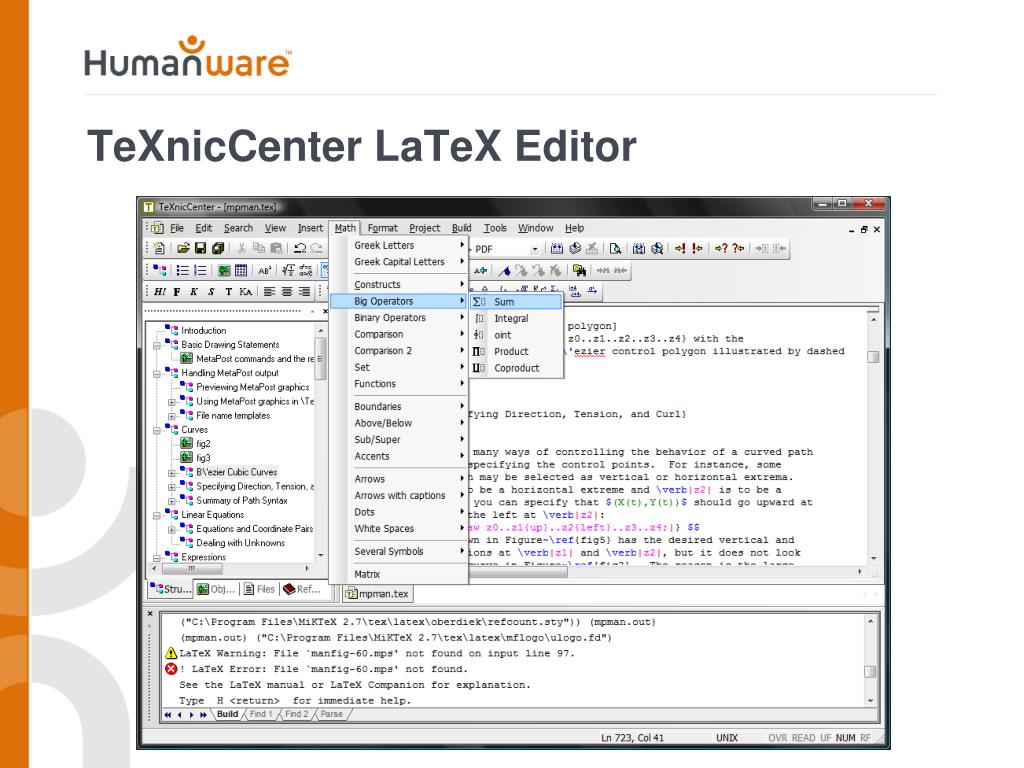Apply small caps with KA icon

coord(246,292)
